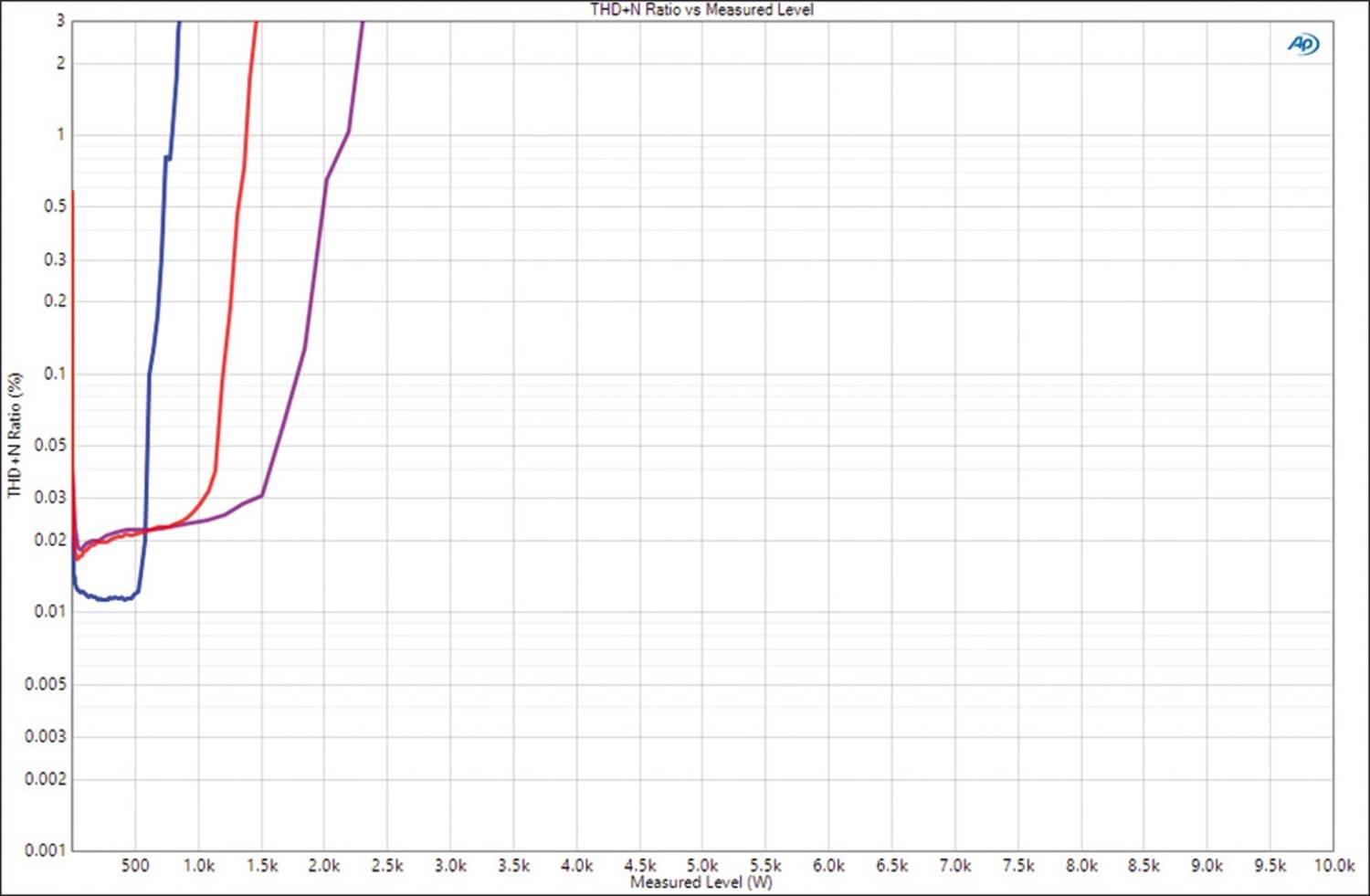Click the '0.2' y-axis label

point(55,301)
